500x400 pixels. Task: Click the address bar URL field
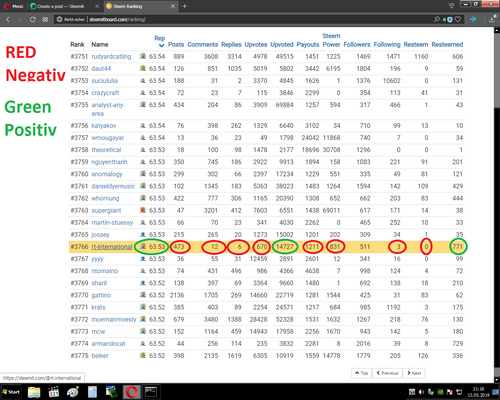243,19
